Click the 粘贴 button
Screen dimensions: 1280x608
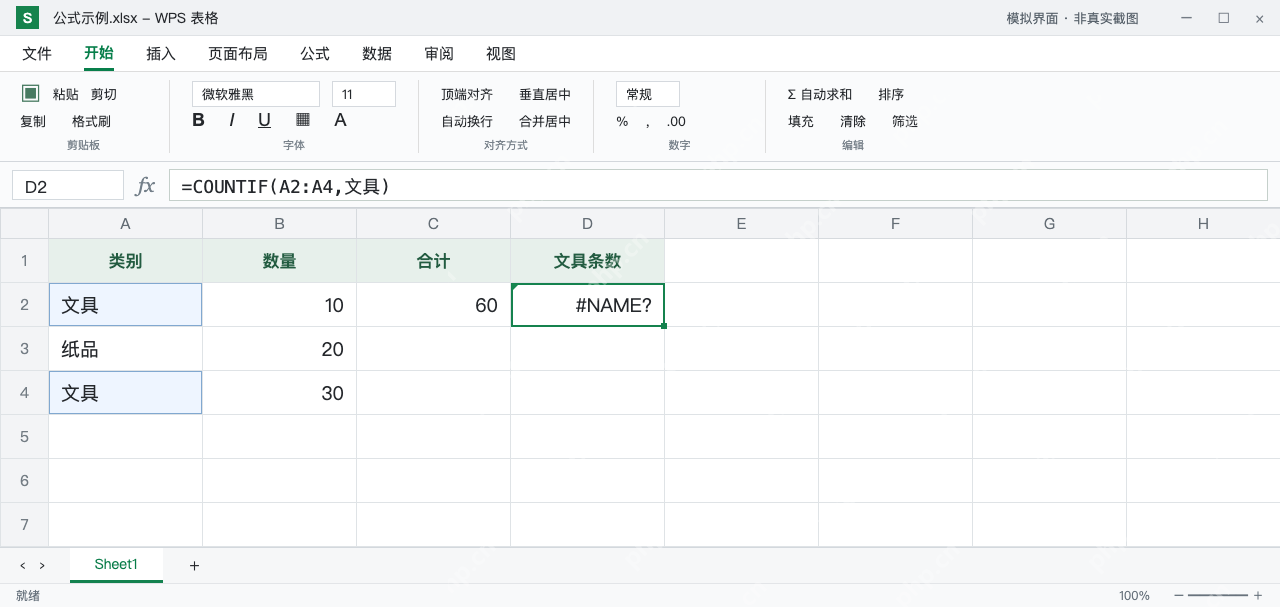click(x=66, y=94)
